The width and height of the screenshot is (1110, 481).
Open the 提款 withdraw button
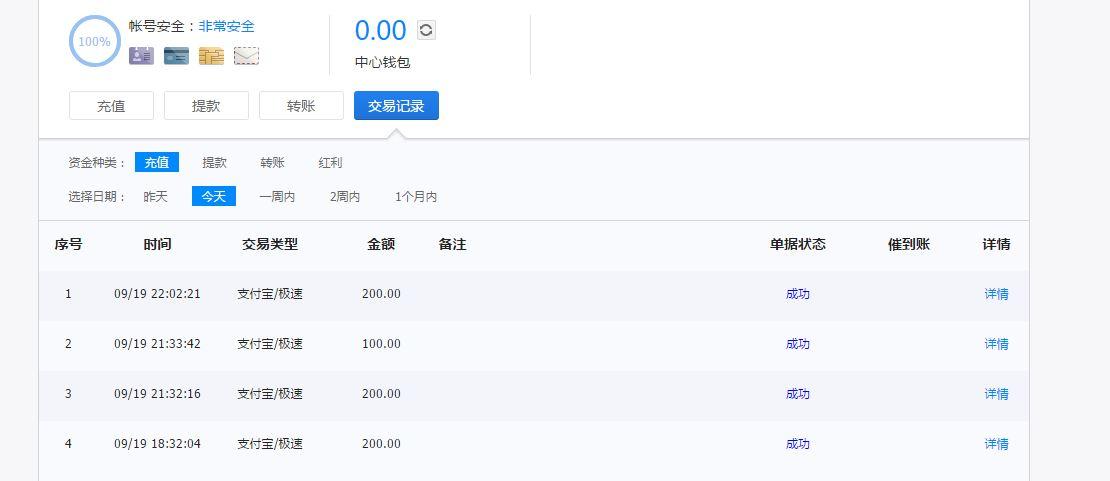point(206,106)
